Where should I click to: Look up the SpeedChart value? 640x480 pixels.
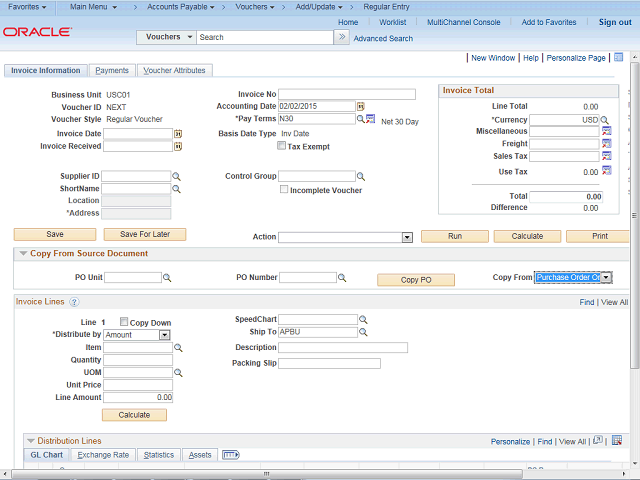click(x=364, y=320)
